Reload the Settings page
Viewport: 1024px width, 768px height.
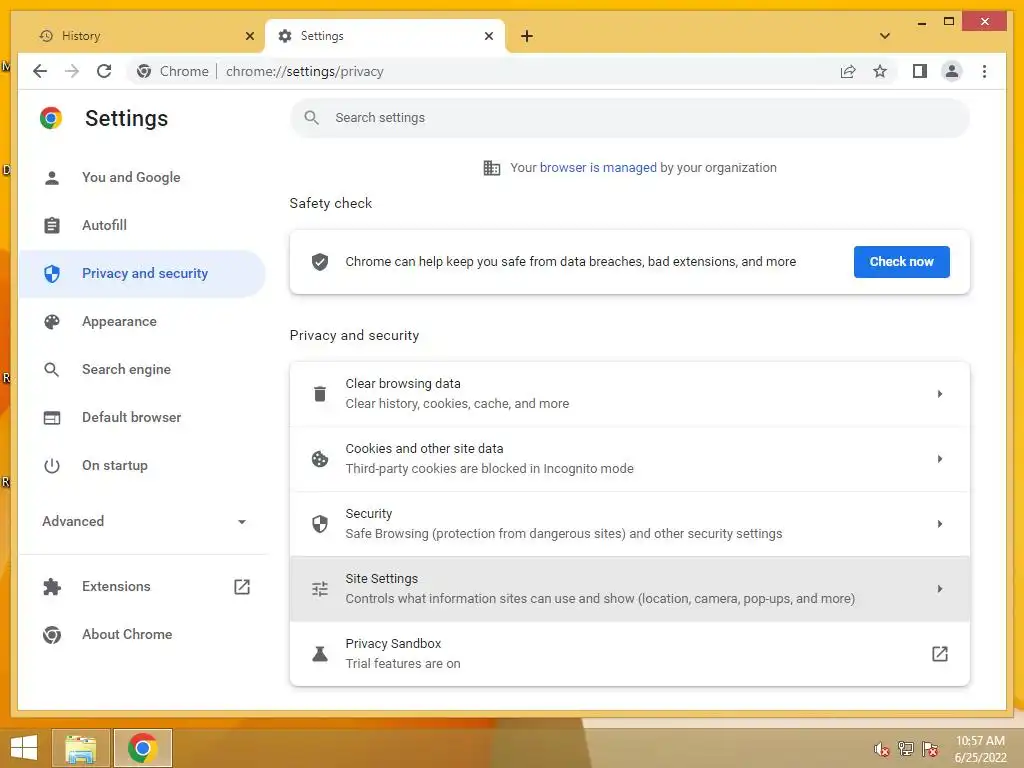point(104,71)
